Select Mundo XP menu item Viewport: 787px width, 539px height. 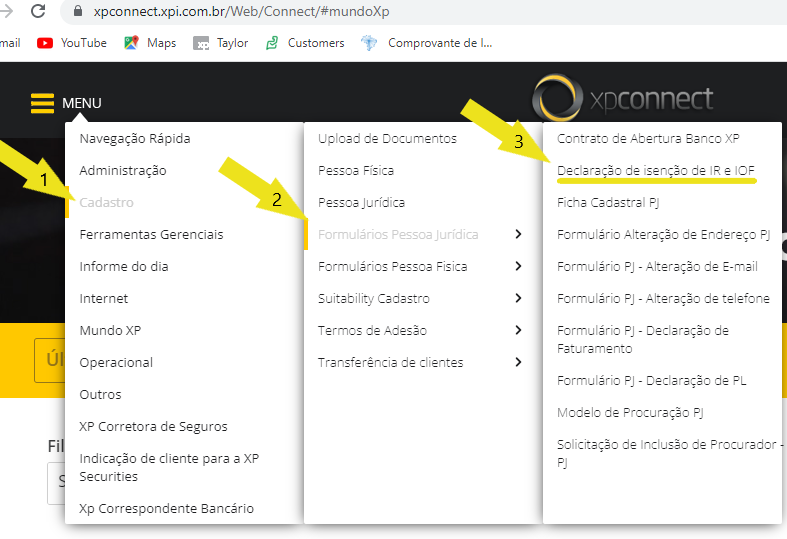pyautogui.click(x=110, y=331)
